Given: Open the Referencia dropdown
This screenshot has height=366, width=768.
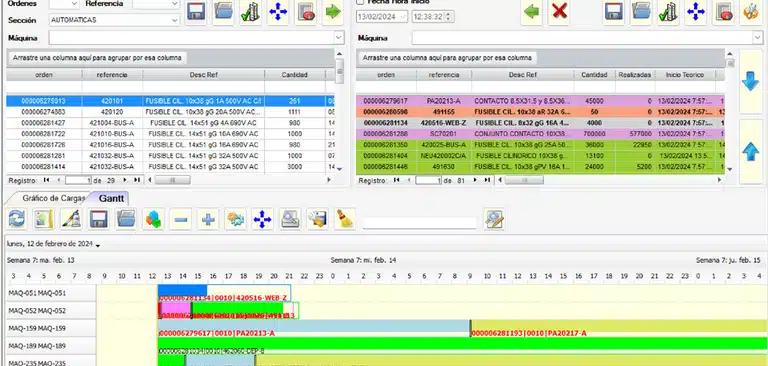Looking at the screenshot, I should (175, 3).
